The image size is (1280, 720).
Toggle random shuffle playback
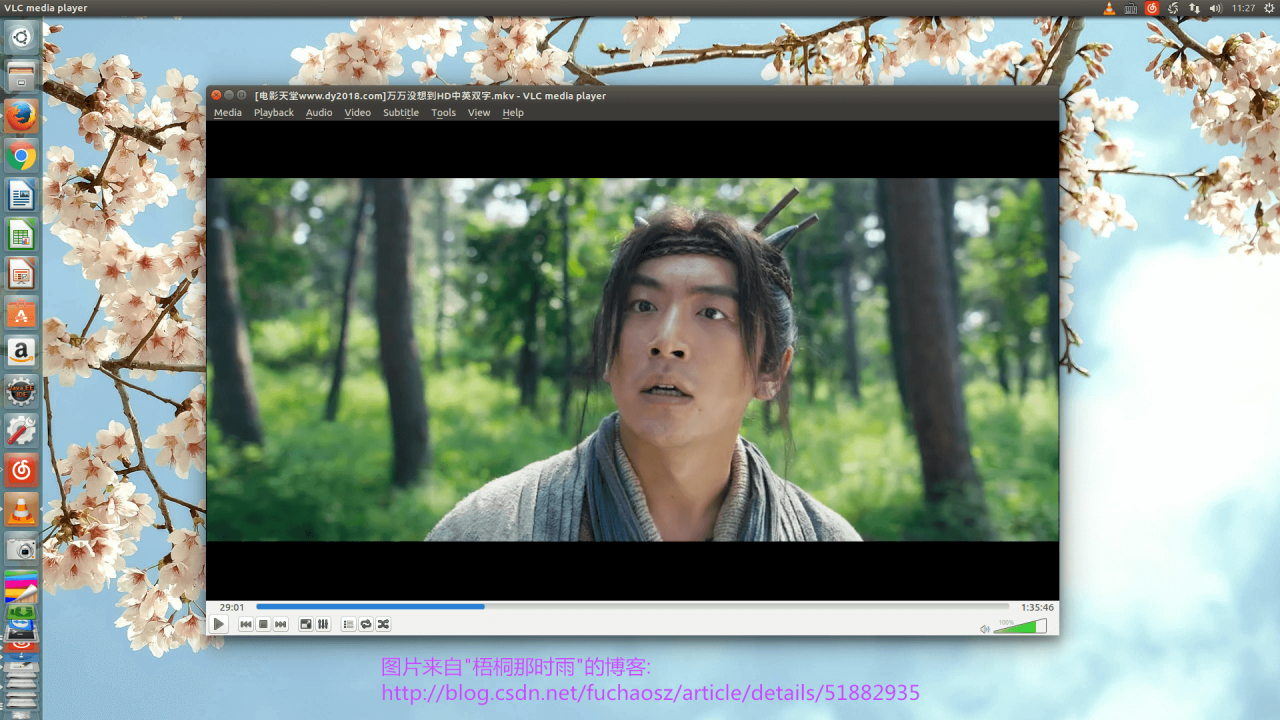[383, 624]
